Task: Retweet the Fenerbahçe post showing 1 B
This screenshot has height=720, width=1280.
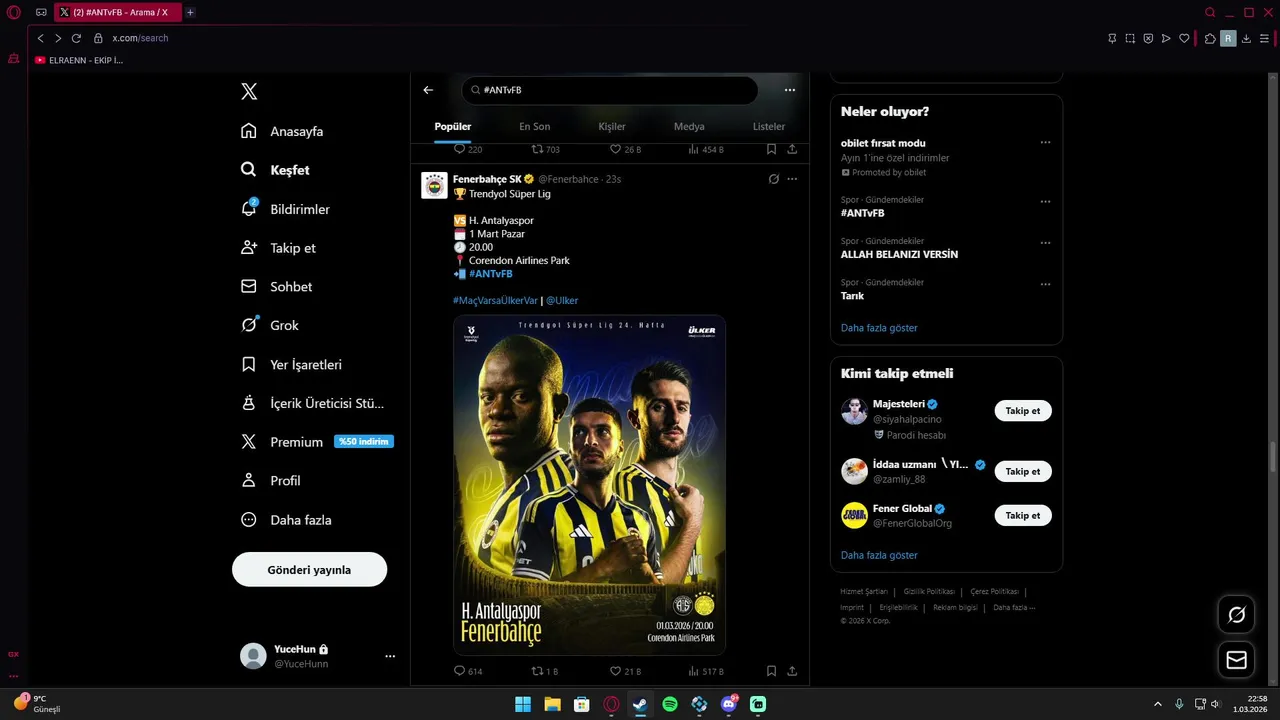Action: click(x=545, y=671)
